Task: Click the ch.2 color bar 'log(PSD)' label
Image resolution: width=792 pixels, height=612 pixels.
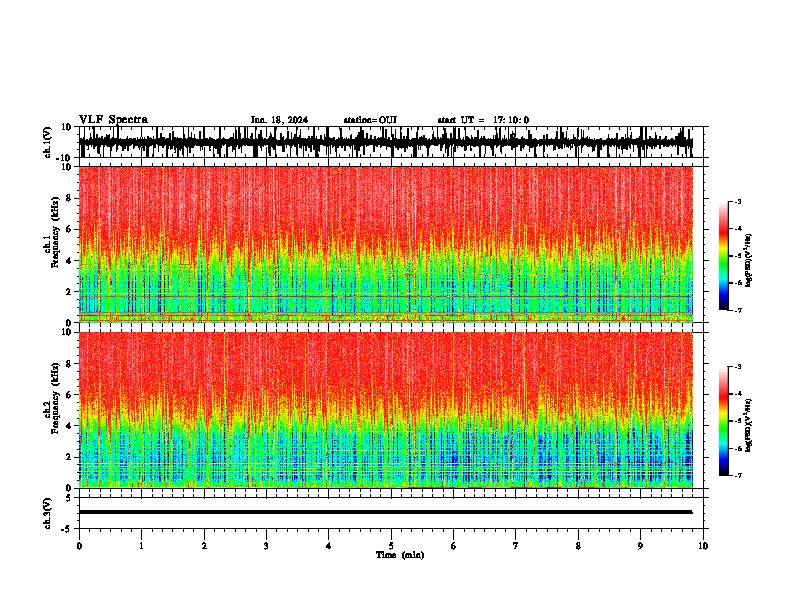Action: [x=749, y=425]
